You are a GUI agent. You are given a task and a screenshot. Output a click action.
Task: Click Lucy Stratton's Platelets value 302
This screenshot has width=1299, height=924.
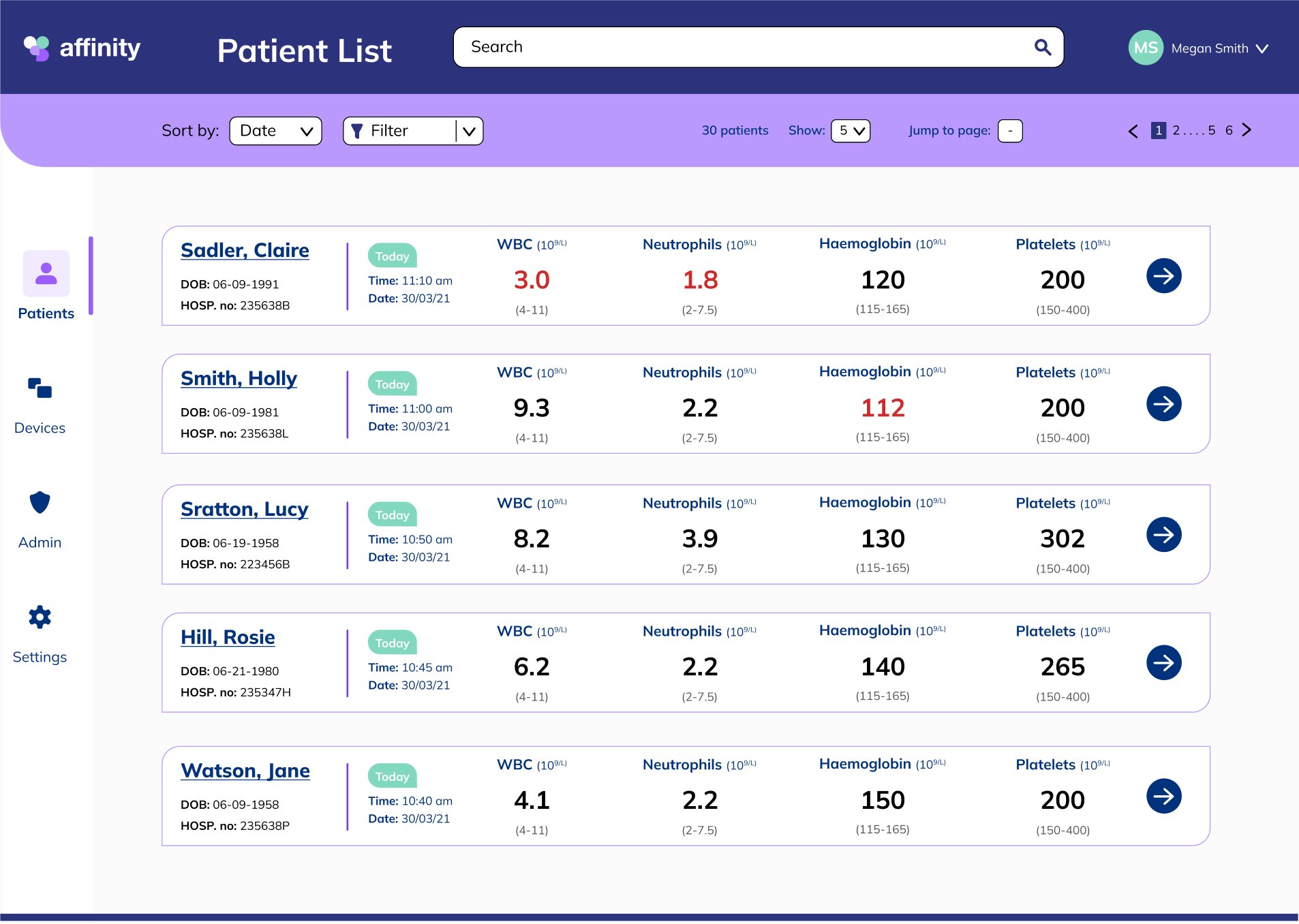pos(1063,539)
